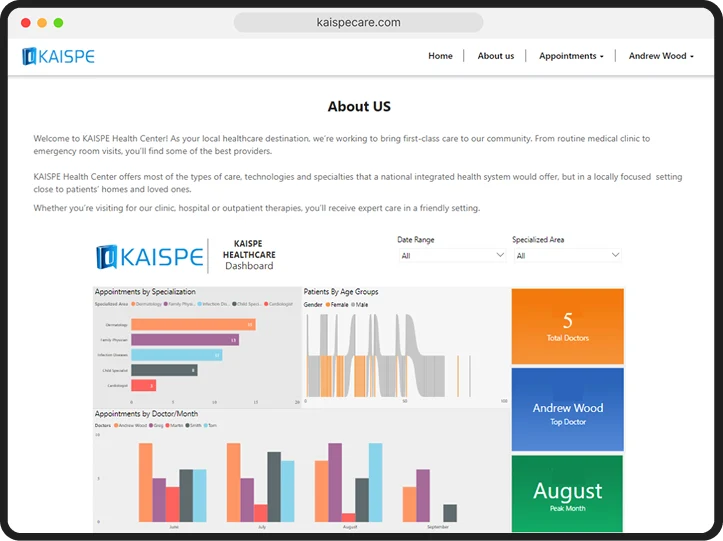Expand the Appointments menu
The height and width of the screenshot is (541, 723).
pos(571,56)
